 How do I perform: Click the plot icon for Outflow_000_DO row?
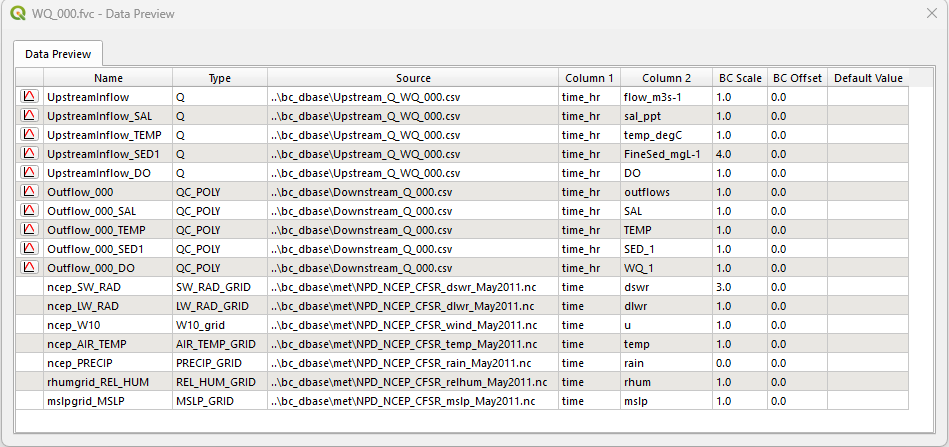tap(29, 268)
